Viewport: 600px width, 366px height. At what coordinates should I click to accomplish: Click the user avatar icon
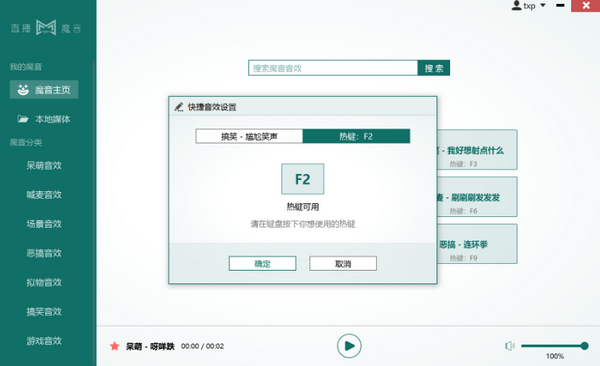[517, 5]
